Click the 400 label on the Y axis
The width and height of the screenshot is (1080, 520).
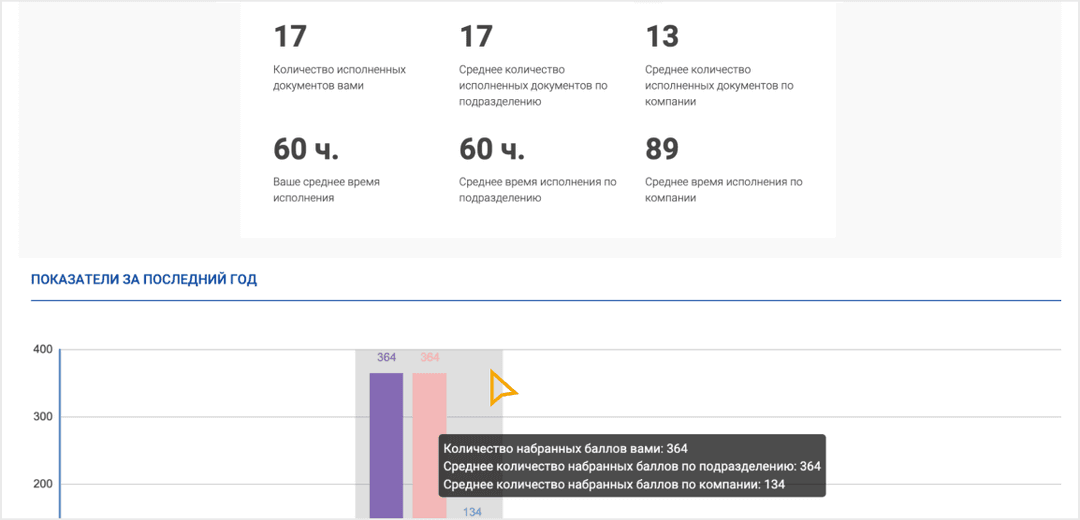click(42, 350)
